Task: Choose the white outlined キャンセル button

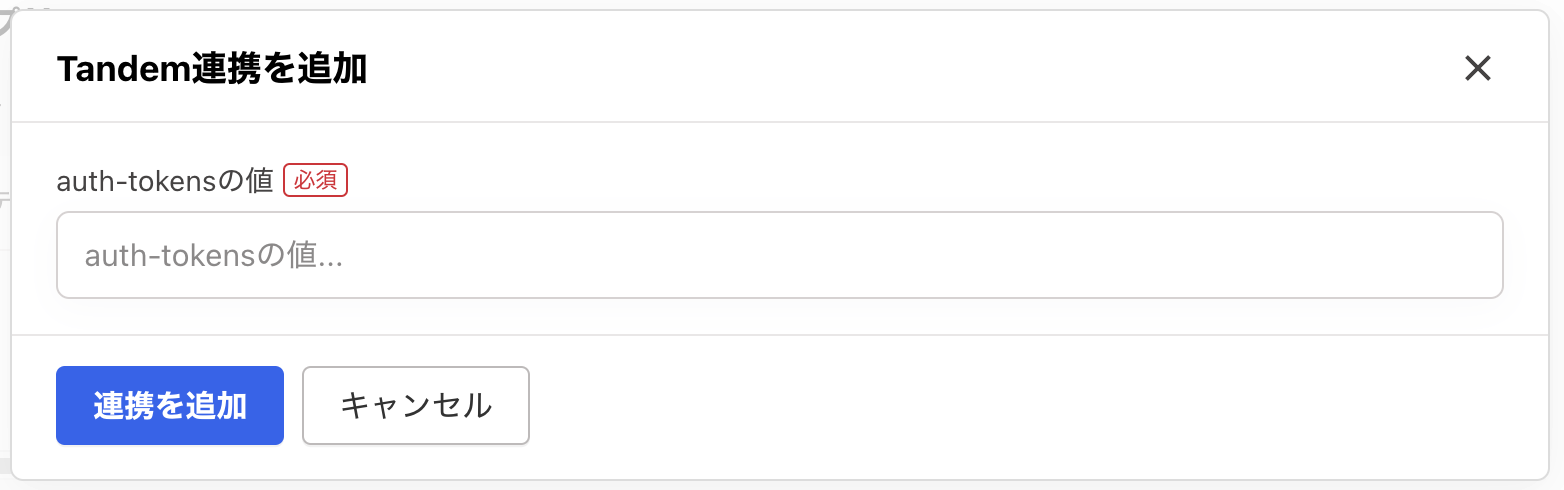Action: coord(416,405)
